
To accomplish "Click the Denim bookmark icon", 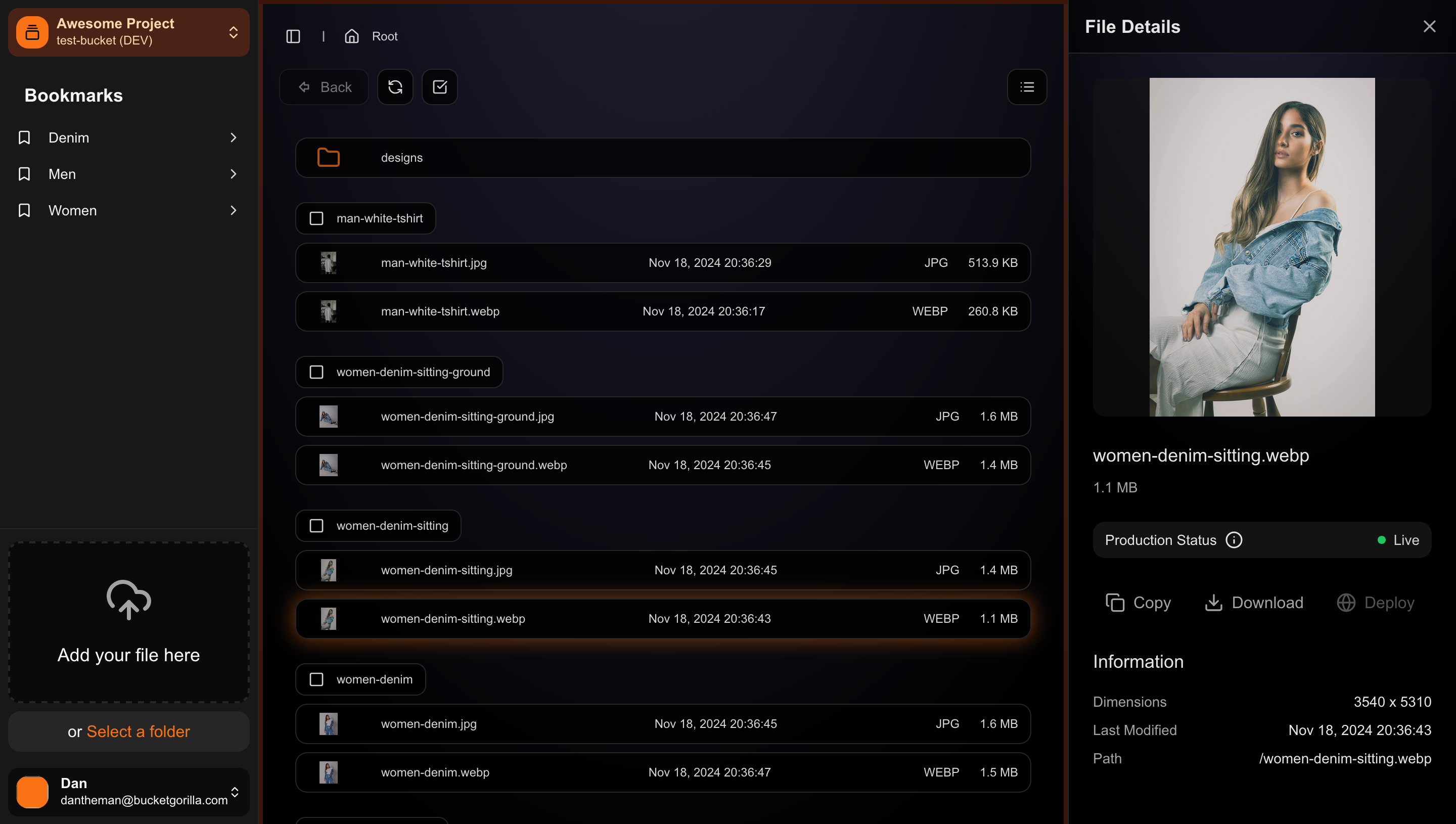I will point(24,138).
